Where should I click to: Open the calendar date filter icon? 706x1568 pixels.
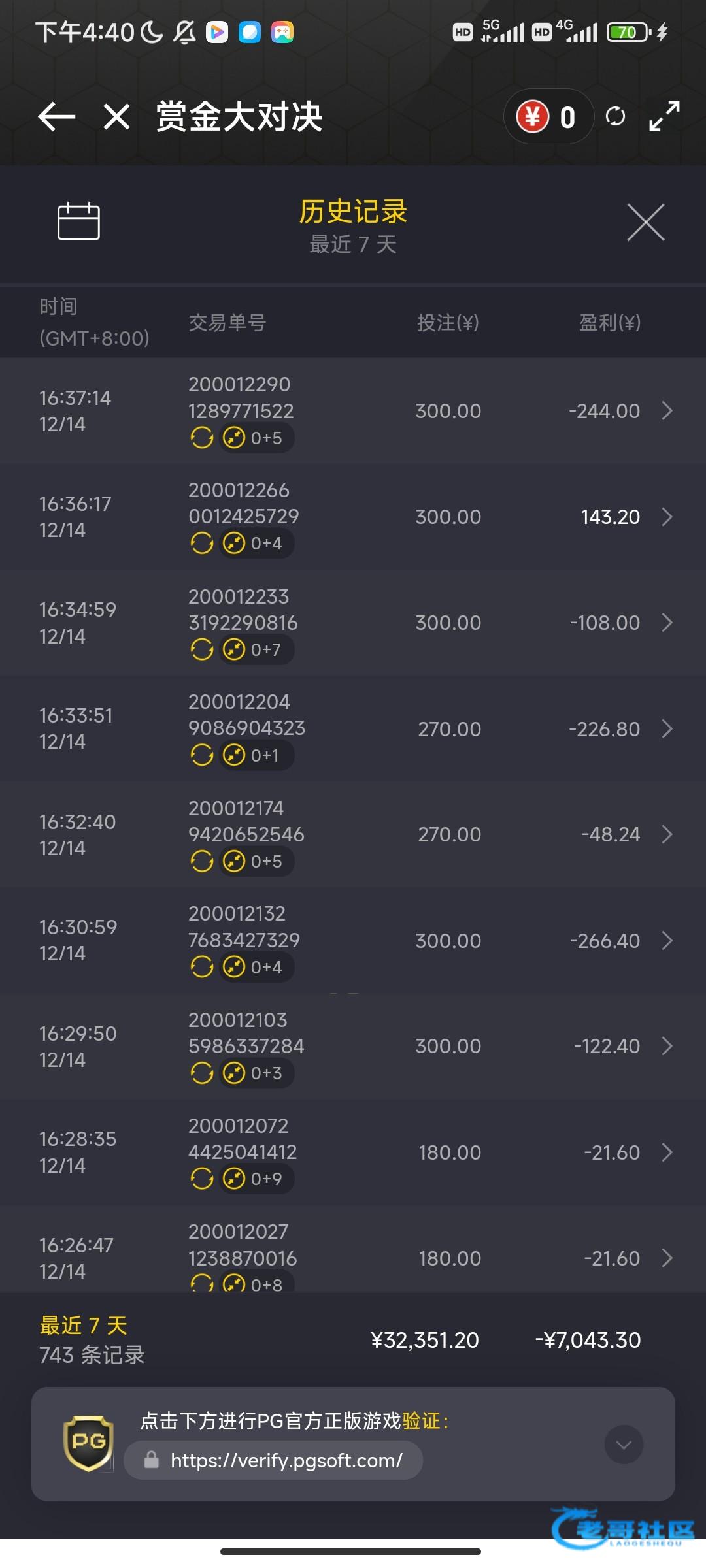(78, 221)
